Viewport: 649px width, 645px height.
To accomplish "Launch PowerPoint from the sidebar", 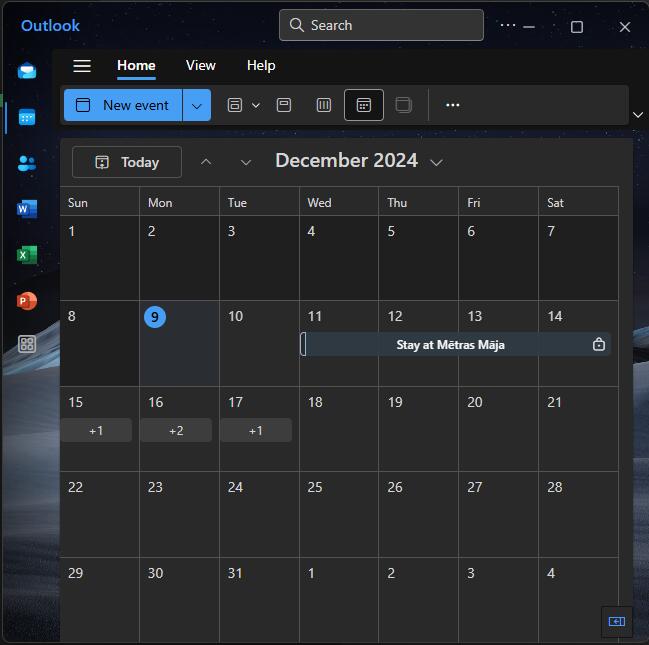I will tap(27, 300).
